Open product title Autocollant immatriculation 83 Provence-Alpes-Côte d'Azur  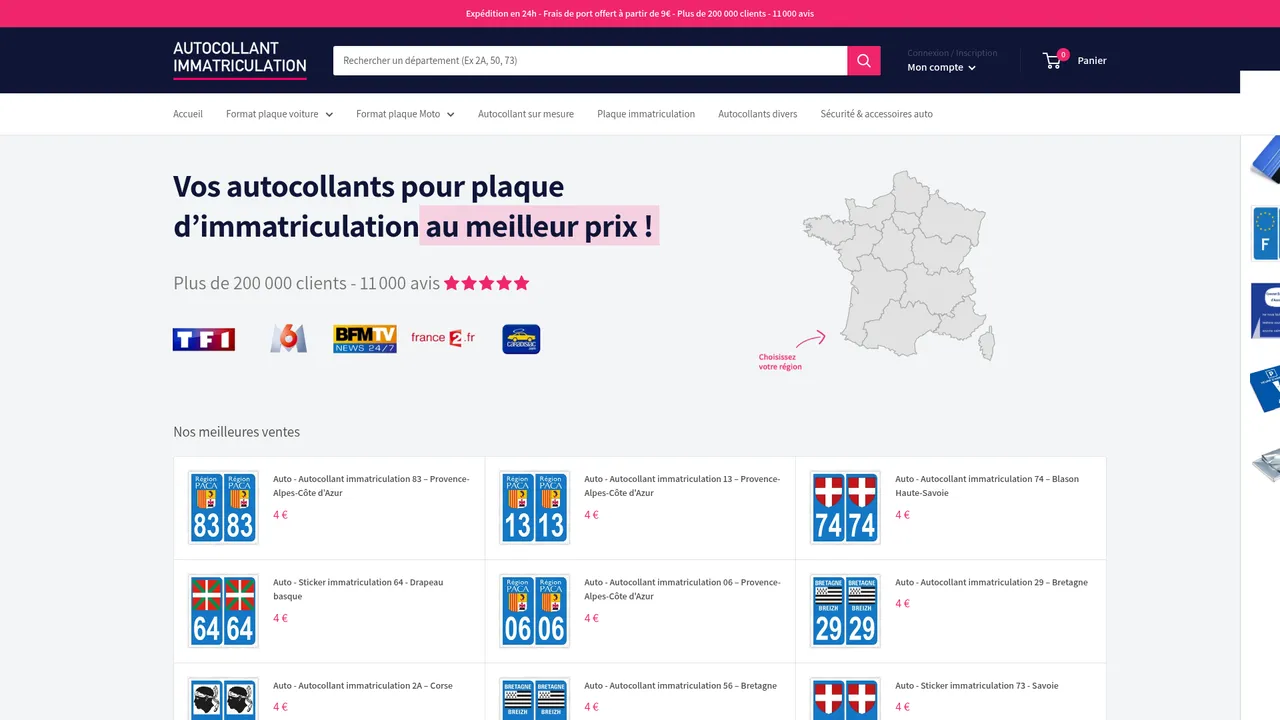pos(371,486)
